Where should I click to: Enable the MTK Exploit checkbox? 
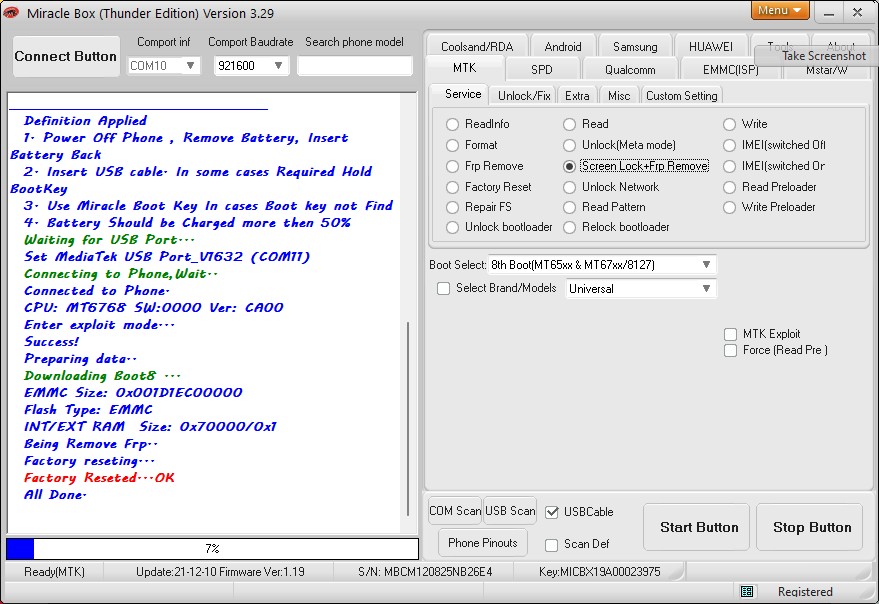click(x=730, y=334)
